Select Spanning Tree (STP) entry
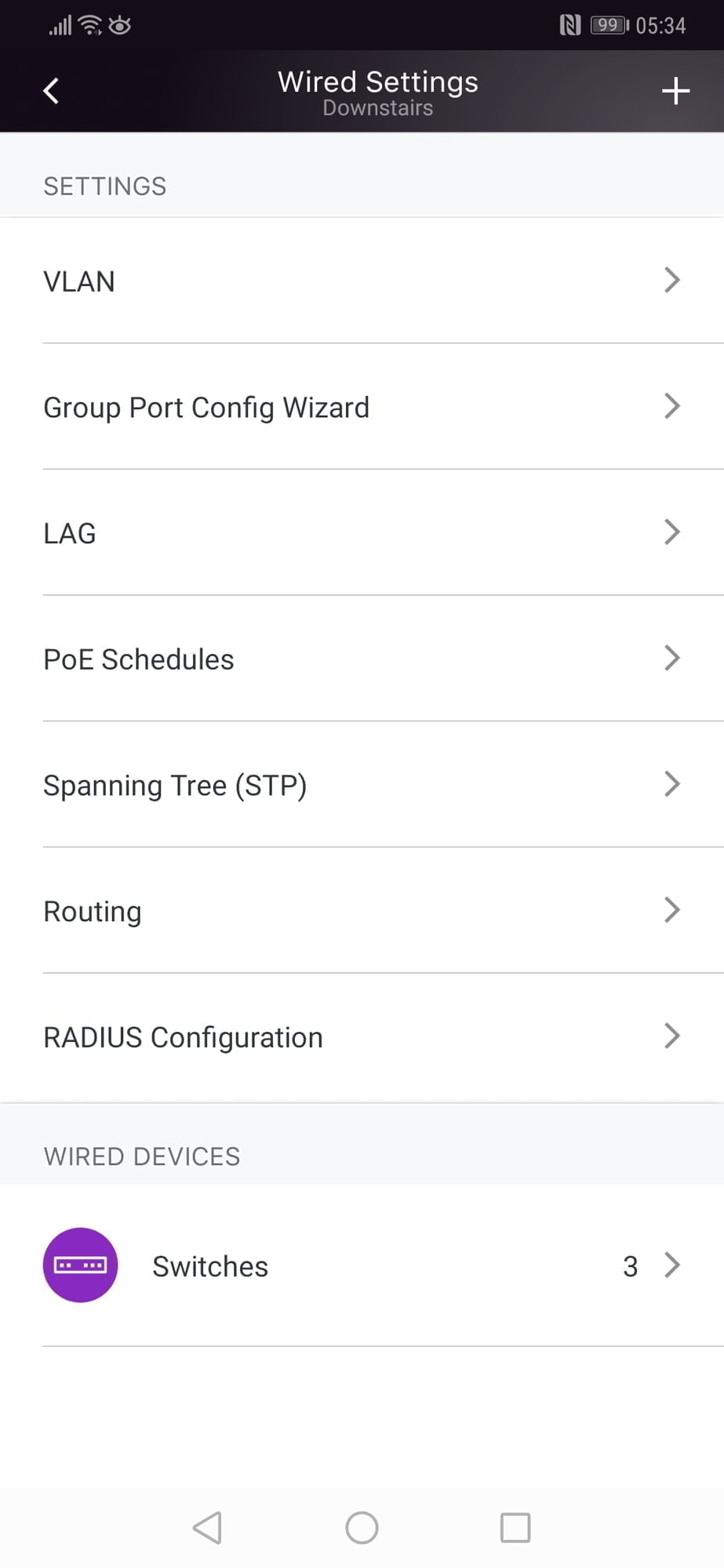Screen dimensions: 724x1568 pyautogui.click(x=175, y=786)
